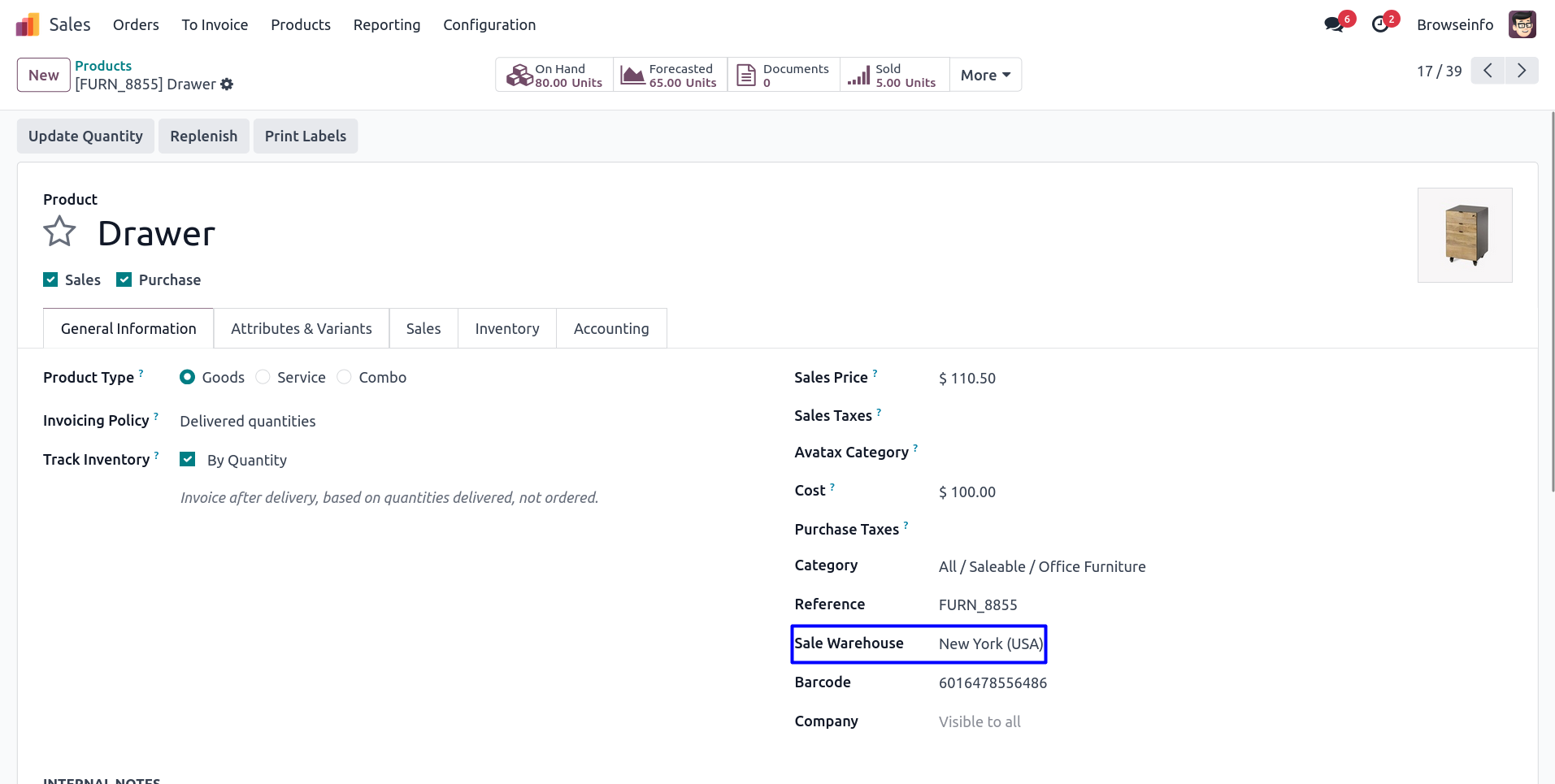Click the Update Quantity button

85,136
